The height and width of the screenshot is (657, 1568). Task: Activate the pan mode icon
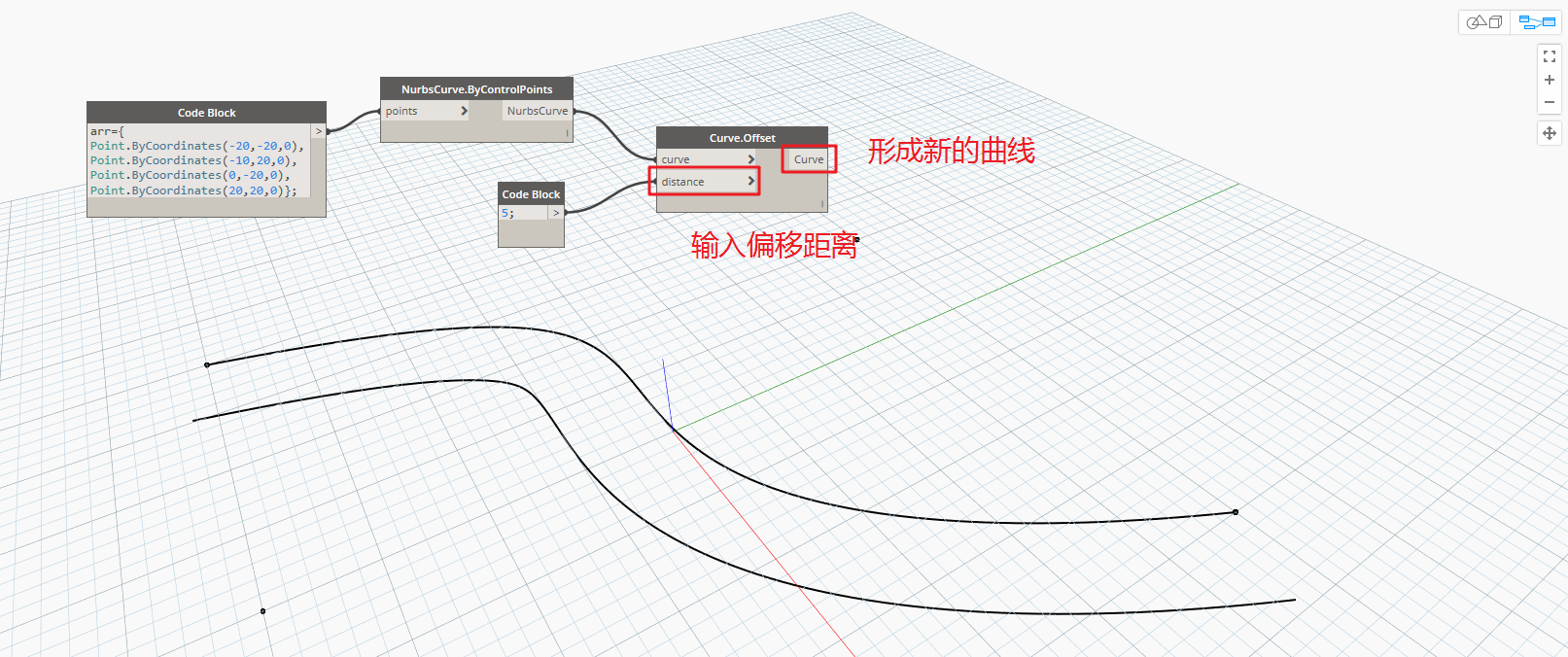[1550, 133]
